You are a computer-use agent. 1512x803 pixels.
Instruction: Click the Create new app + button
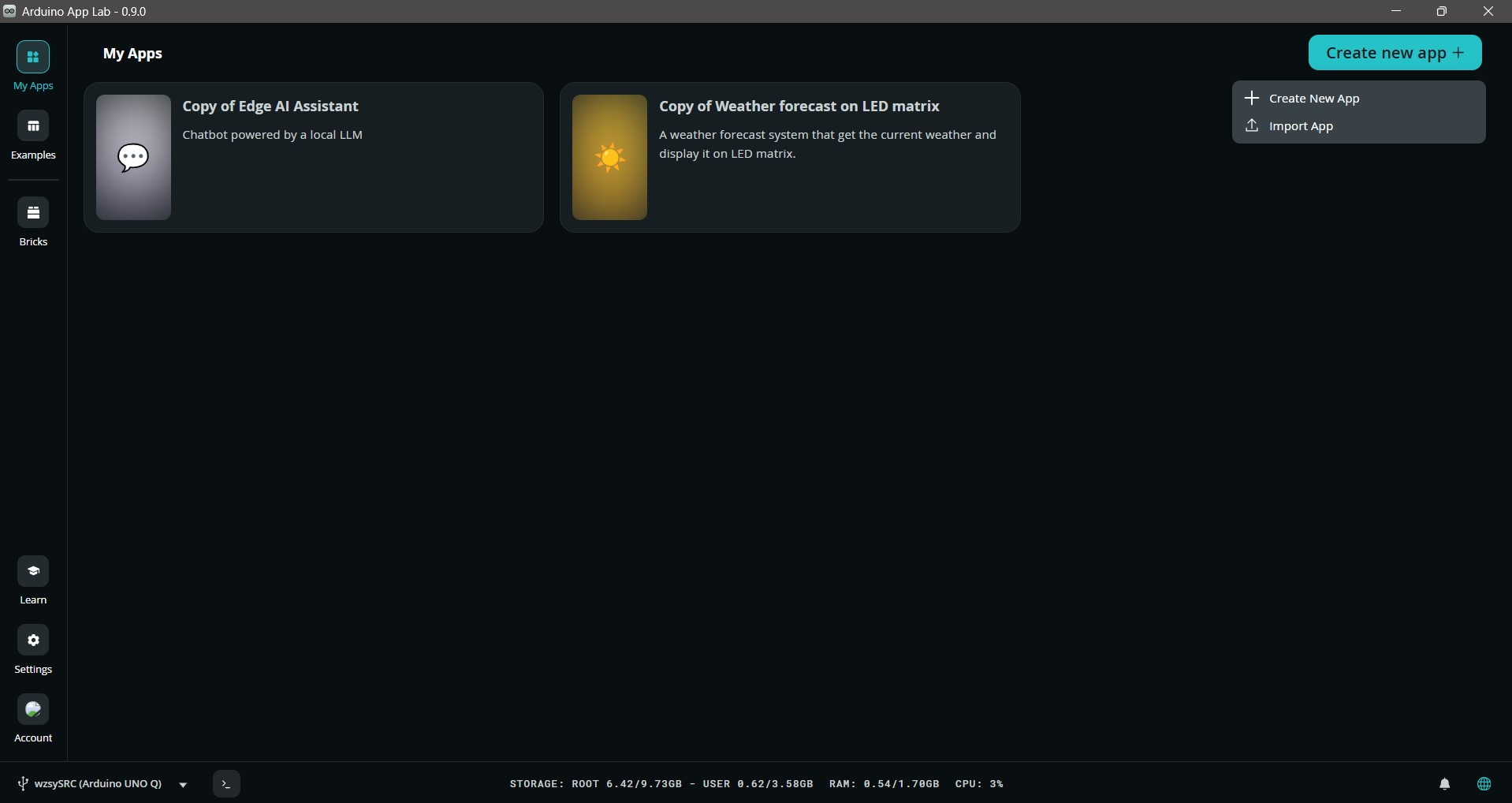[x=1395, y=53]
